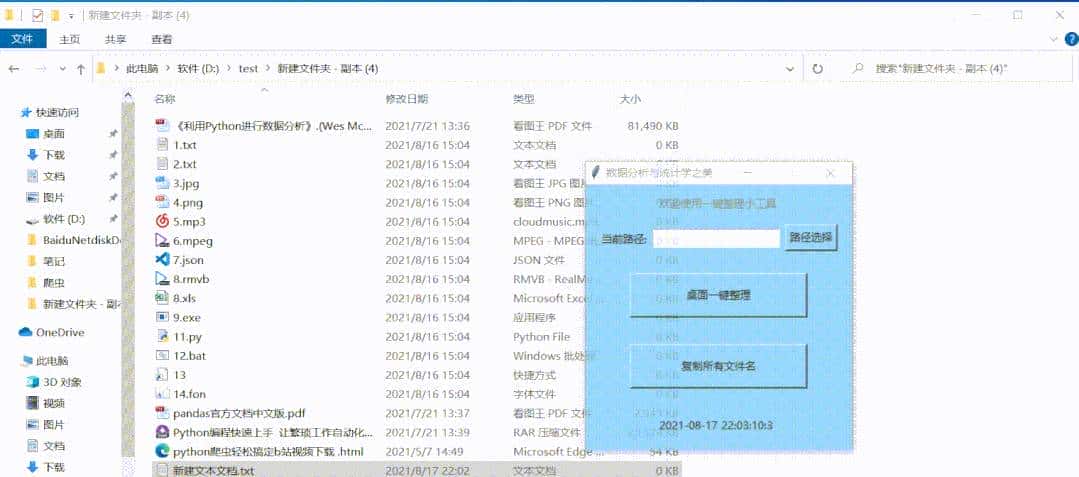Select the shortcut file icon named 13

[162, 375]
